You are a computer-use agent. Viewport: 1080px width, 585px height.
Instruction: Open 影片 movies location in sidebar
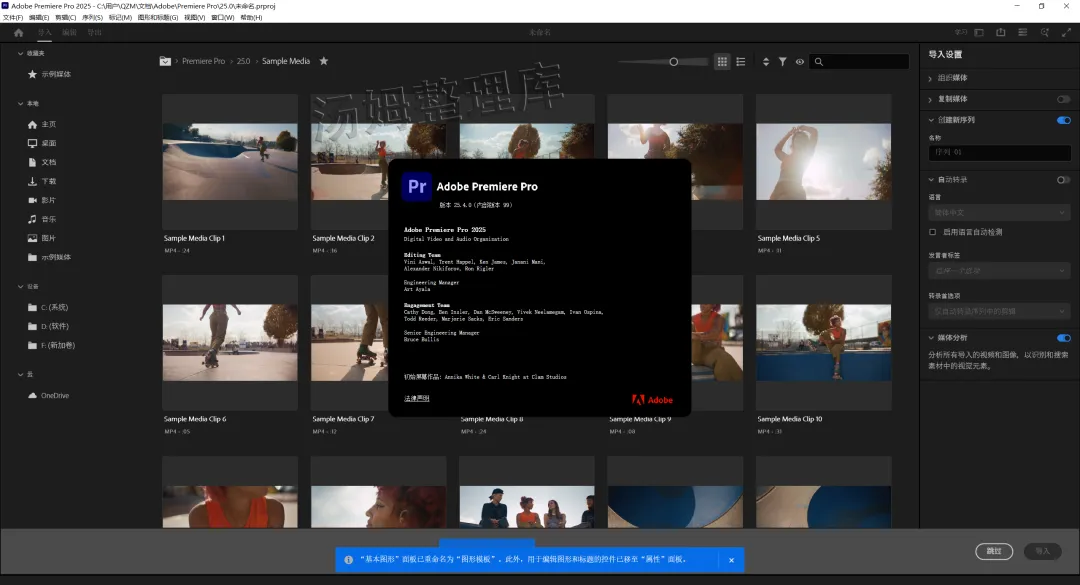point(42,201)
